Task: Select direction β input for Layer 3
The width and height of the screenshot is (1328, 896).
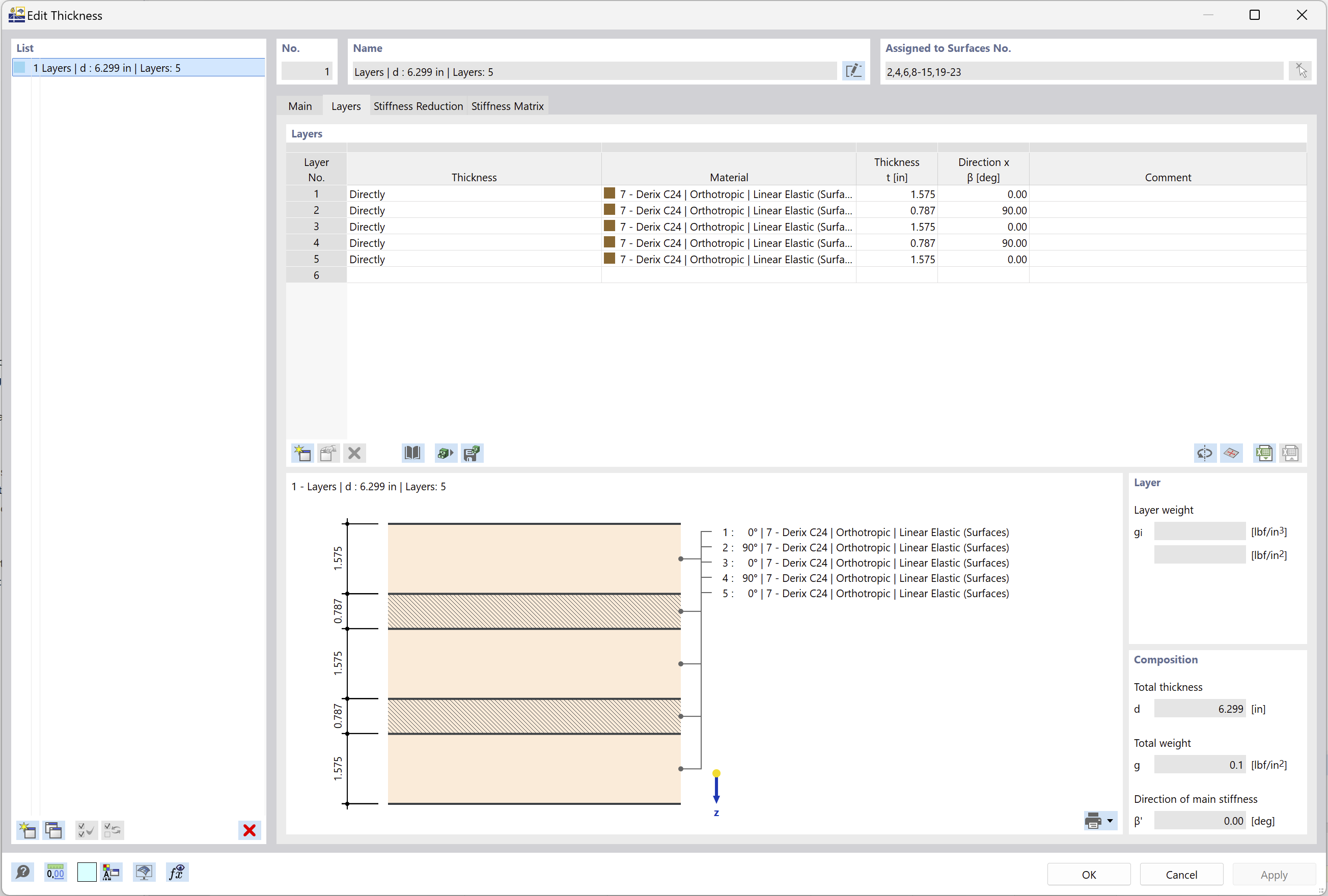Action: click(983, 227)
